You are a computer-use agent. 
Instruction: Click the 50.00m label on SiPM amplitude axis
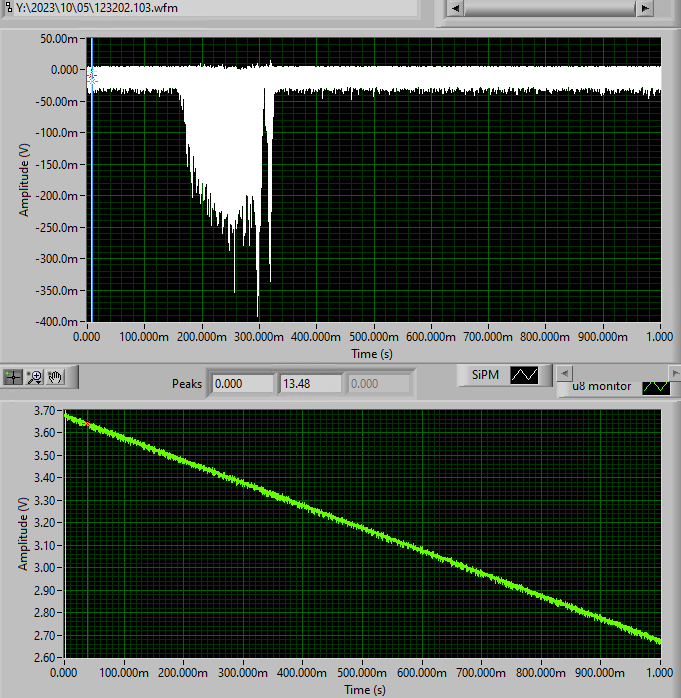pyautogui.click(x=59, y=39)
